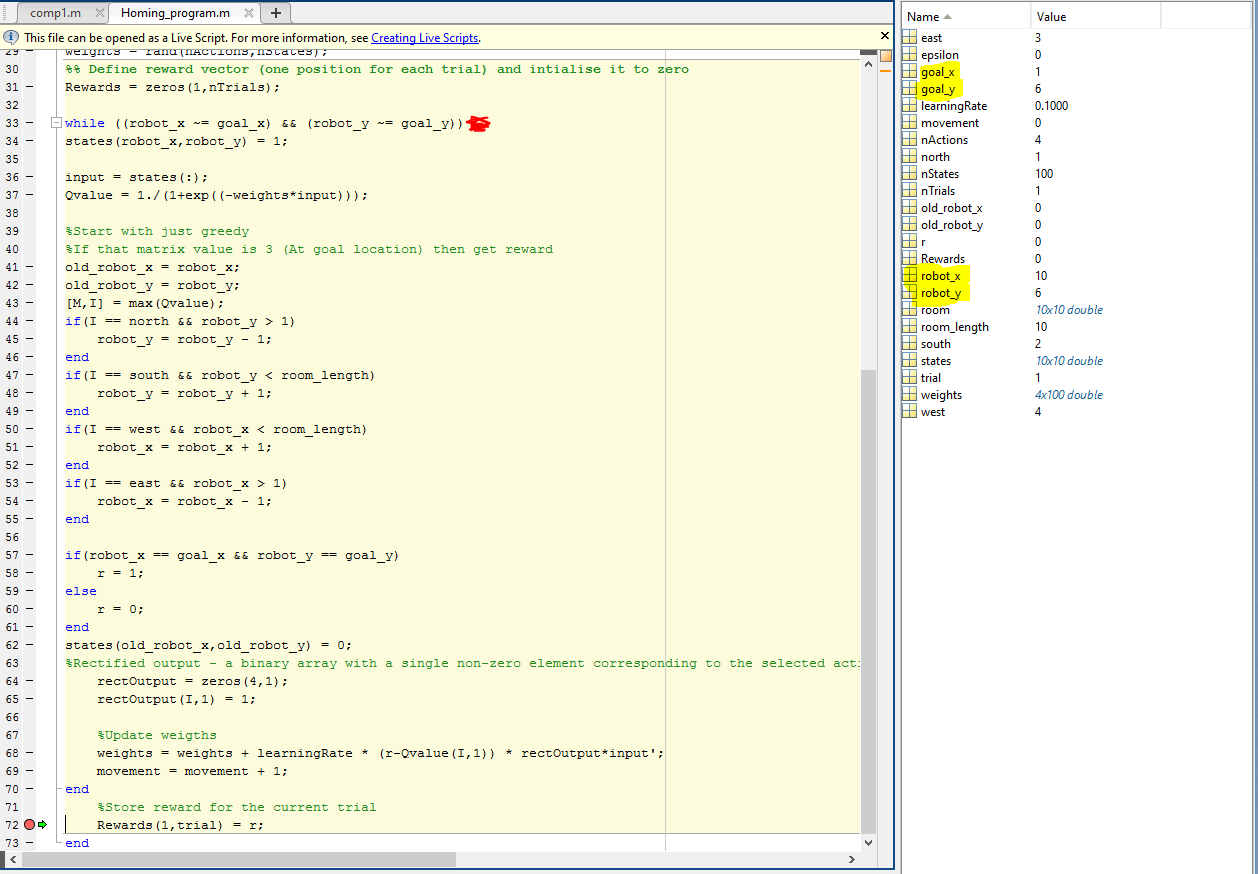The height and width of the screenshot is (874, 1258).
Task: Click the Code Analyzer indicator square above the scrollbar
Action: tap(885, 56)
